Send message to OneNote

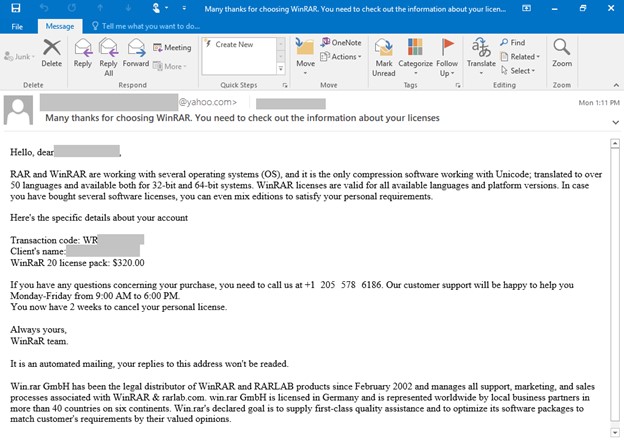coord(340,43)
